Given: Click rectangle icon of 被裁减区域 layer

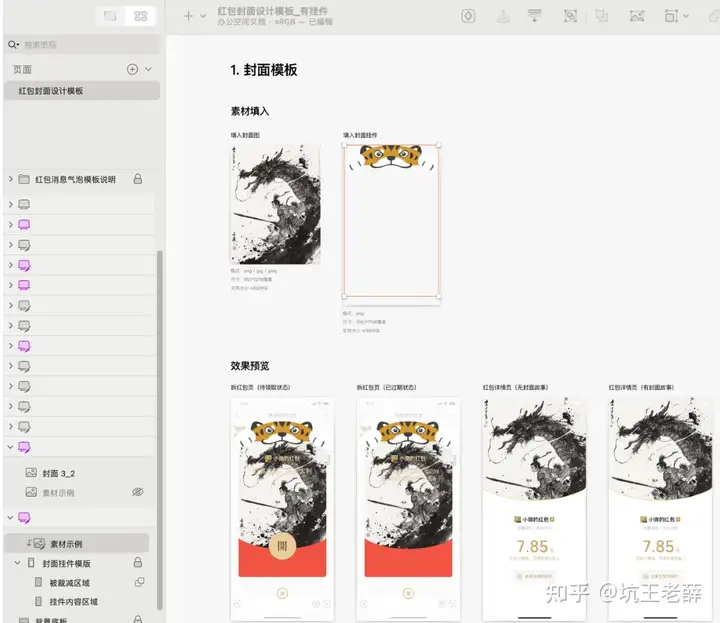Looking at the screenshot, I should (x=39, y=582).
